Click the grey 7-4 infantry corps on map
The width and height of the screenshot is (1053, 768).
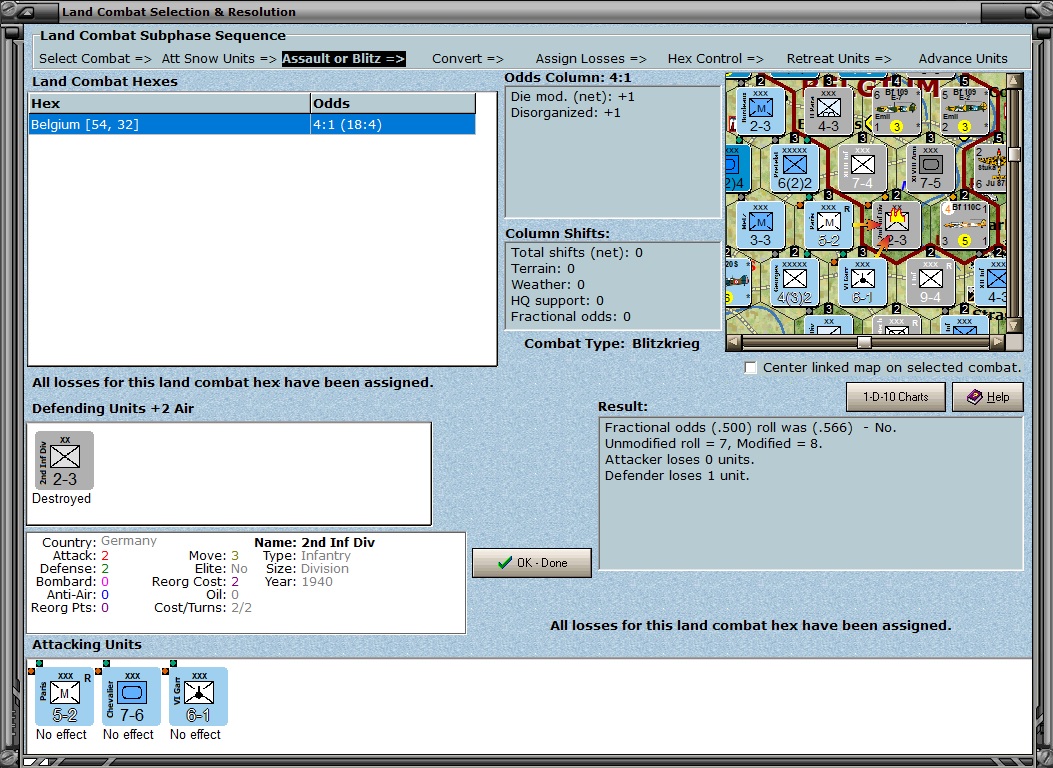862,168
